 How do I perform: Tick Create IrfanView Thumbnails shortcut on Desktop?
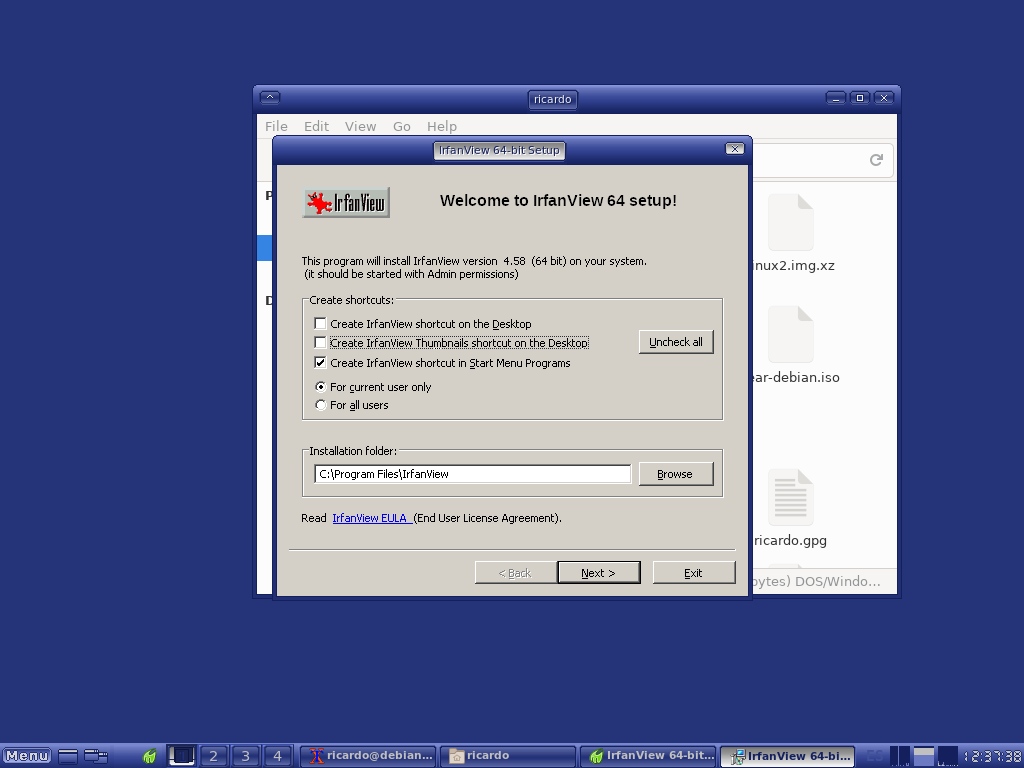click(x=320, y=343)
